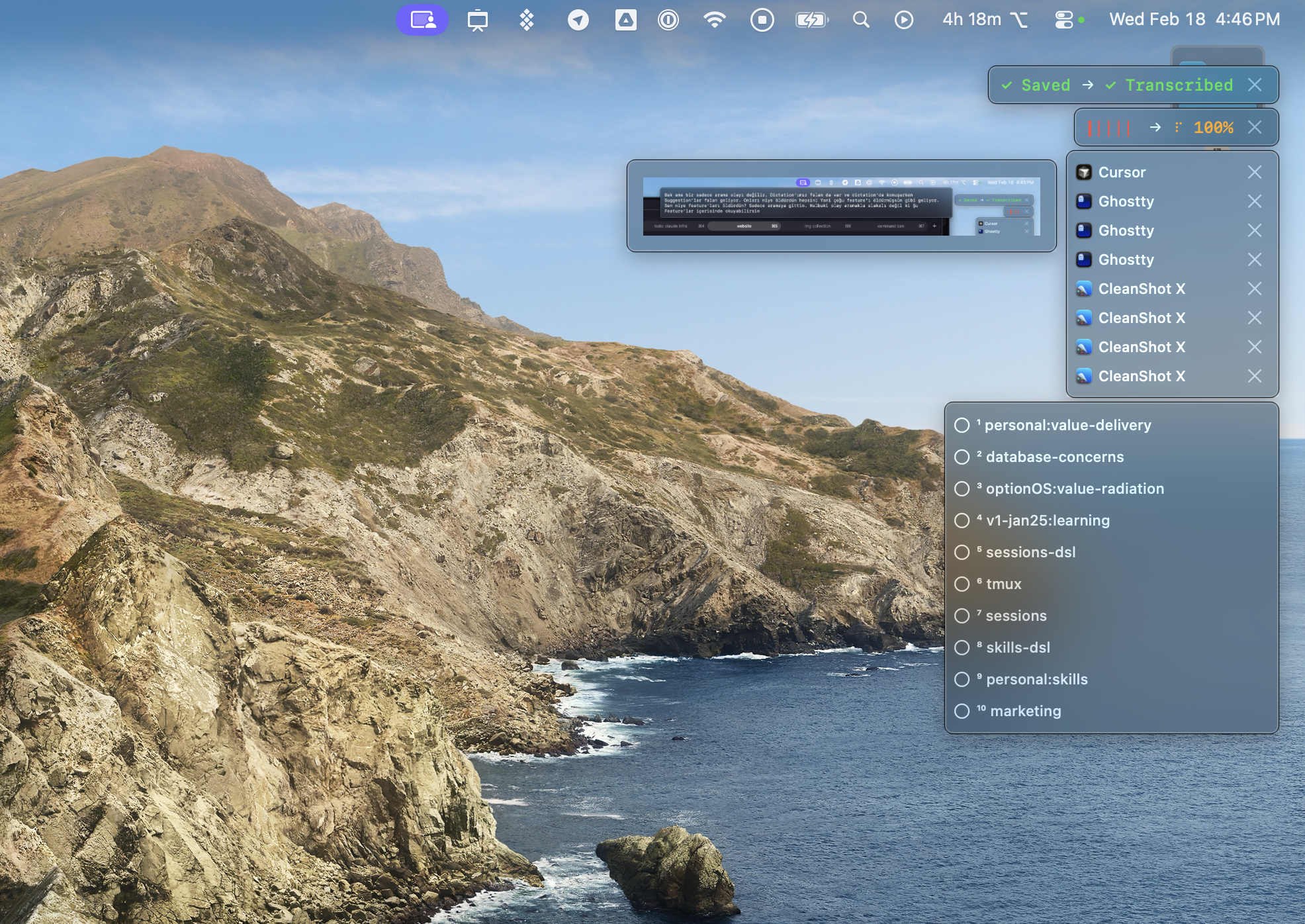Click the play circle icon in the menu bar
The width and height of the screenshot is (1305, 924).
[905, 20]
